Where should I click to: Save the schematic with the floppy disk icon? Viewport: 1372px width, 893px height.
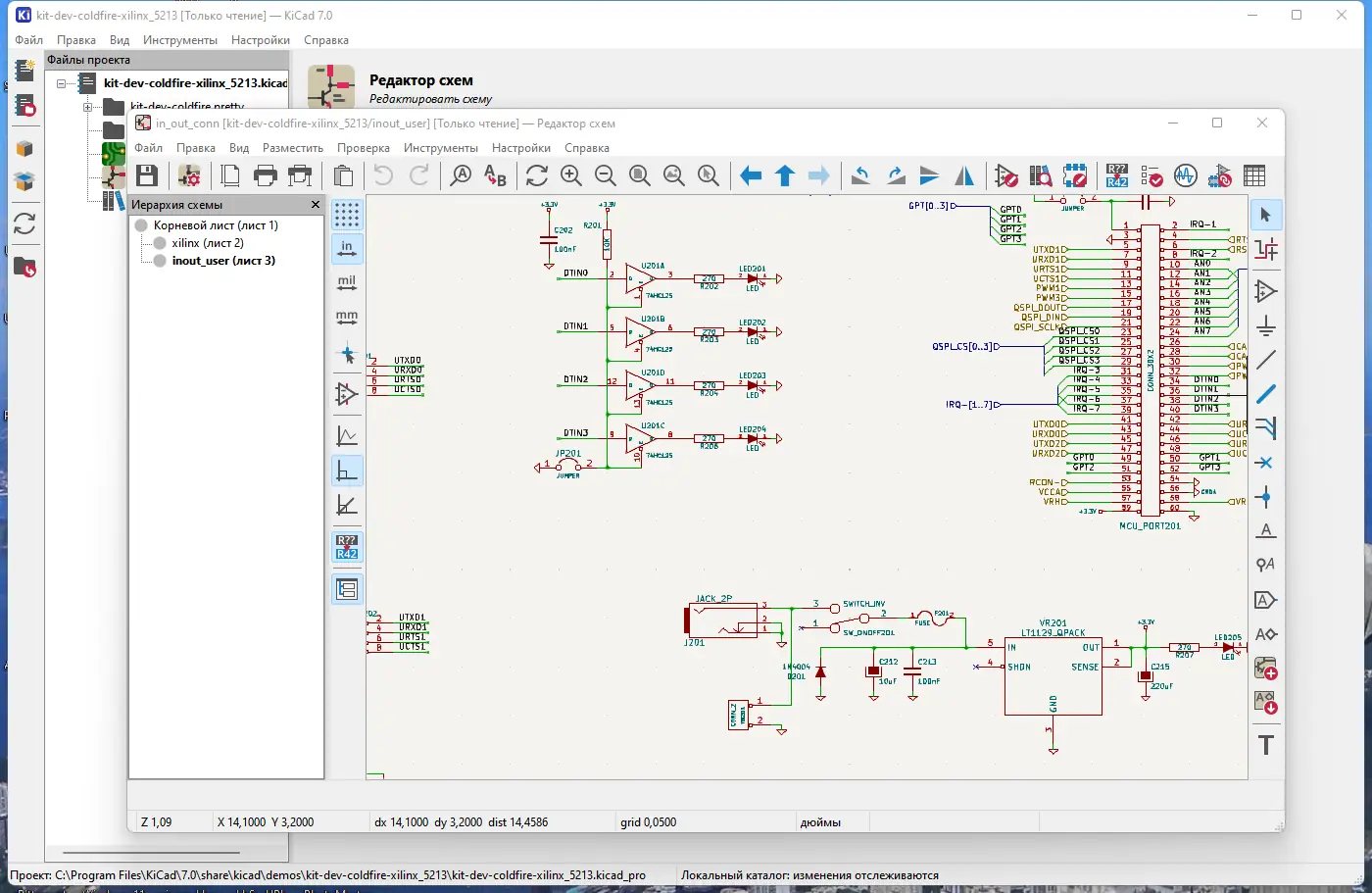click(147, 176)
